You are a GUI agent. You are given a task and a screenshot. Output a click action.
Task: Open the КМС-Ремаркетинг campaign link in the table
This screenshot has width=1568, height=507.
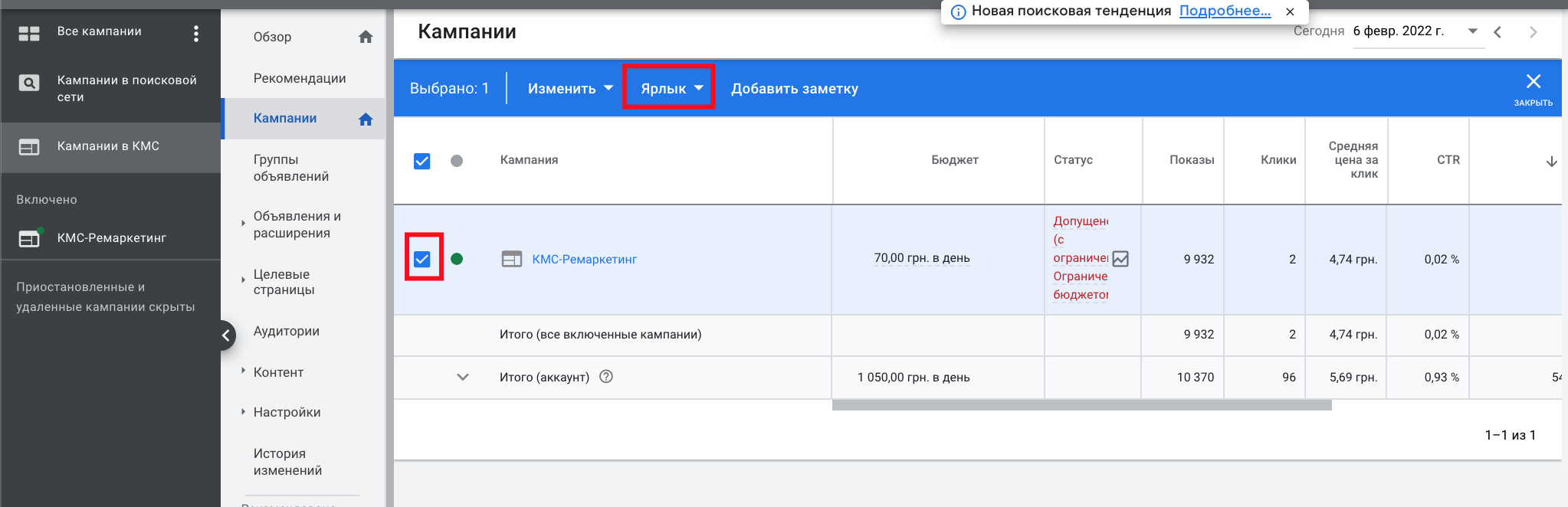584,260
